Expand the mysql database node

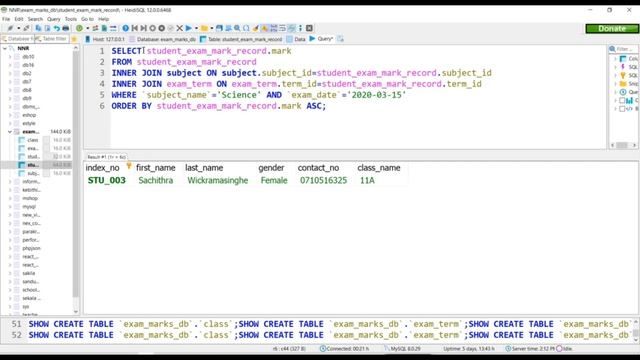[x=10, y=207]
